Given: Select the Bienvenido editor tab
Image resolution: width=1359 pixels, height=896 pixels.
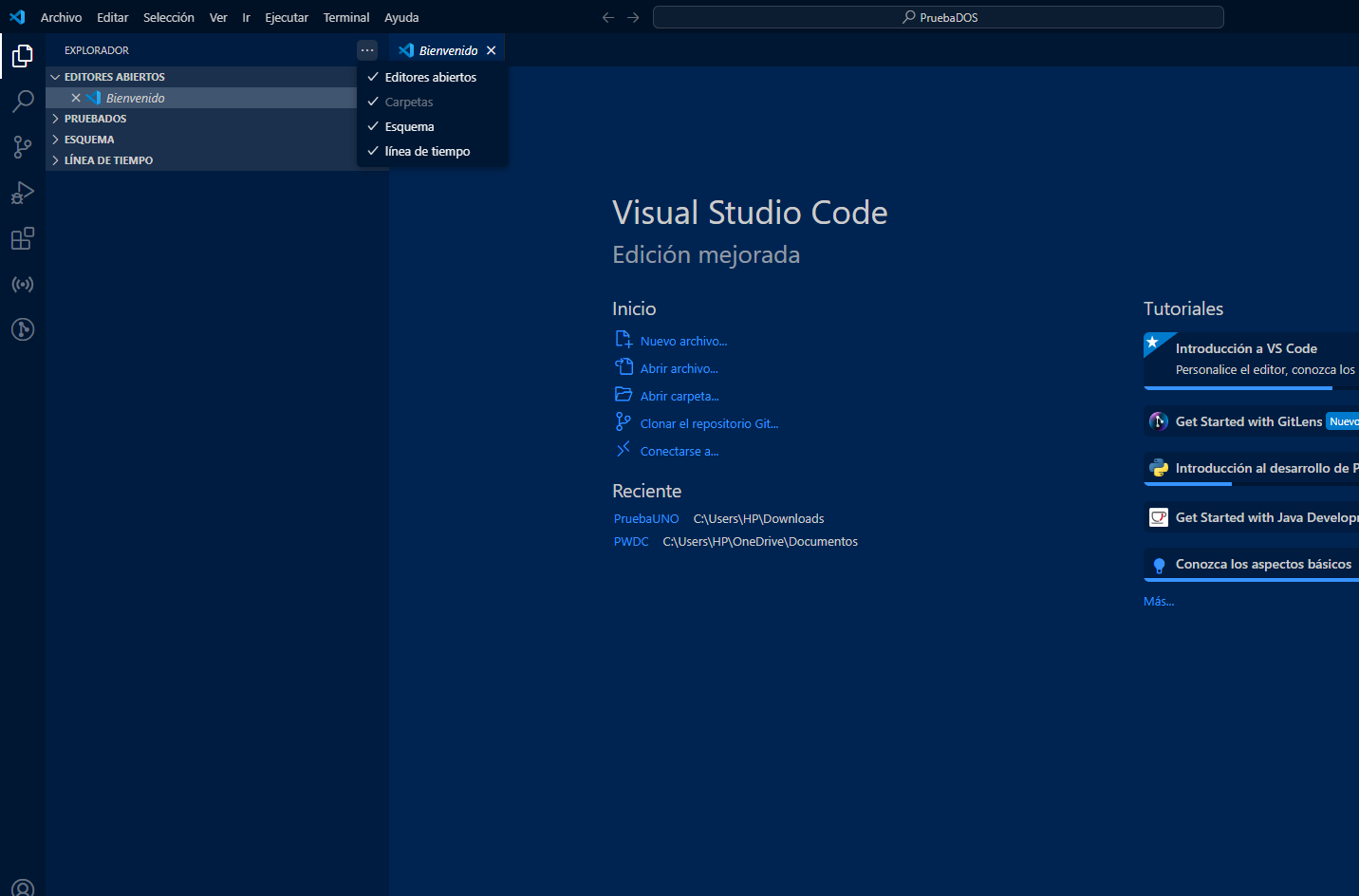Looking at the screenshot, I should (448, 50).
